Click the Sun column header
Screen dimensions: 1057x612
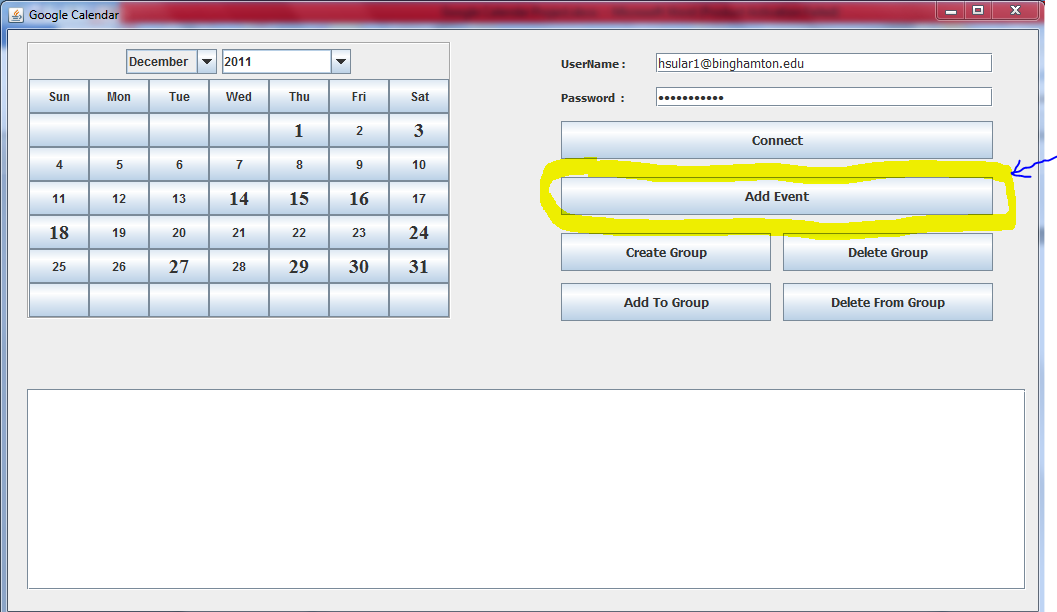click(x=59, y=97)
